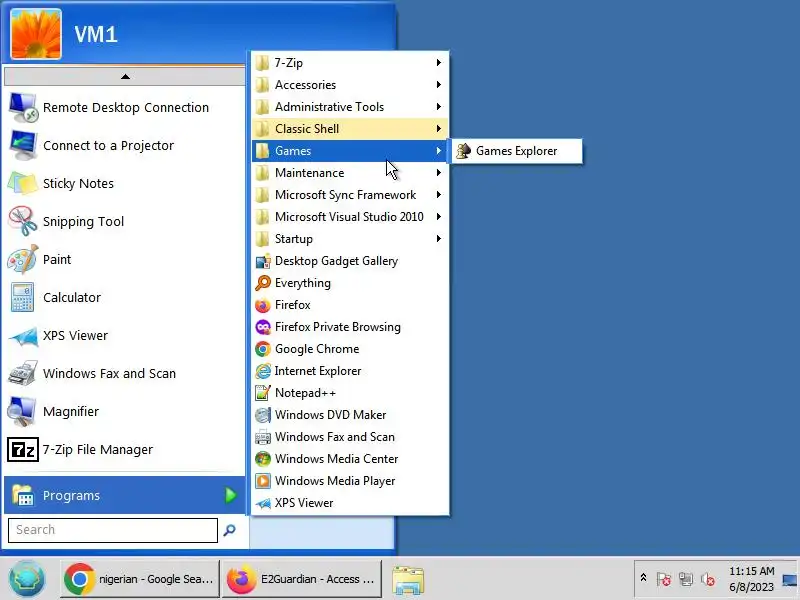Click the VM1 user name
The height and width of the screenshot is (600, 800).
[x=96, y=35]
